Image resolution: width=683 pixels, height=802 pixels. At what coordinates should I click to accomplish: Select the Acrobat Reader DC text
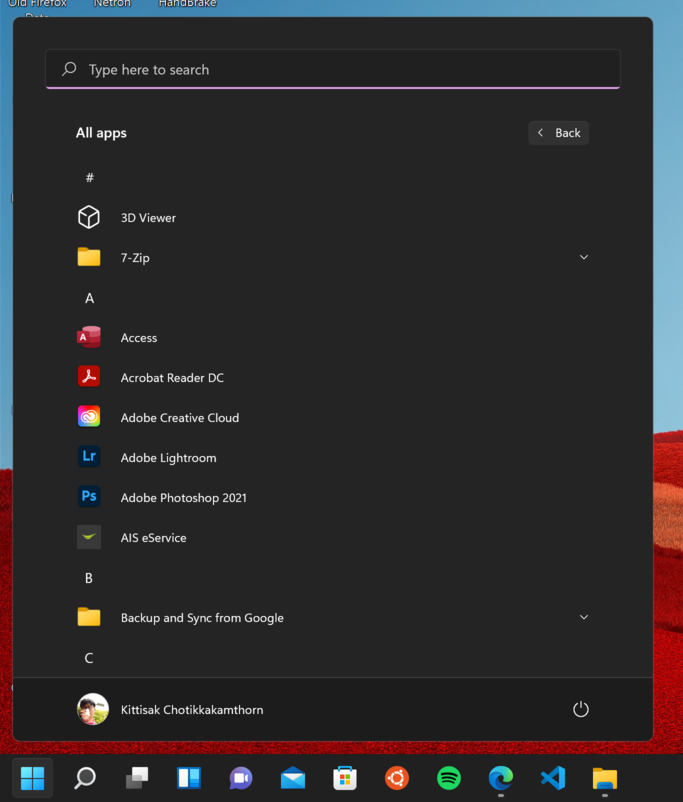click(x=172, y=377)
